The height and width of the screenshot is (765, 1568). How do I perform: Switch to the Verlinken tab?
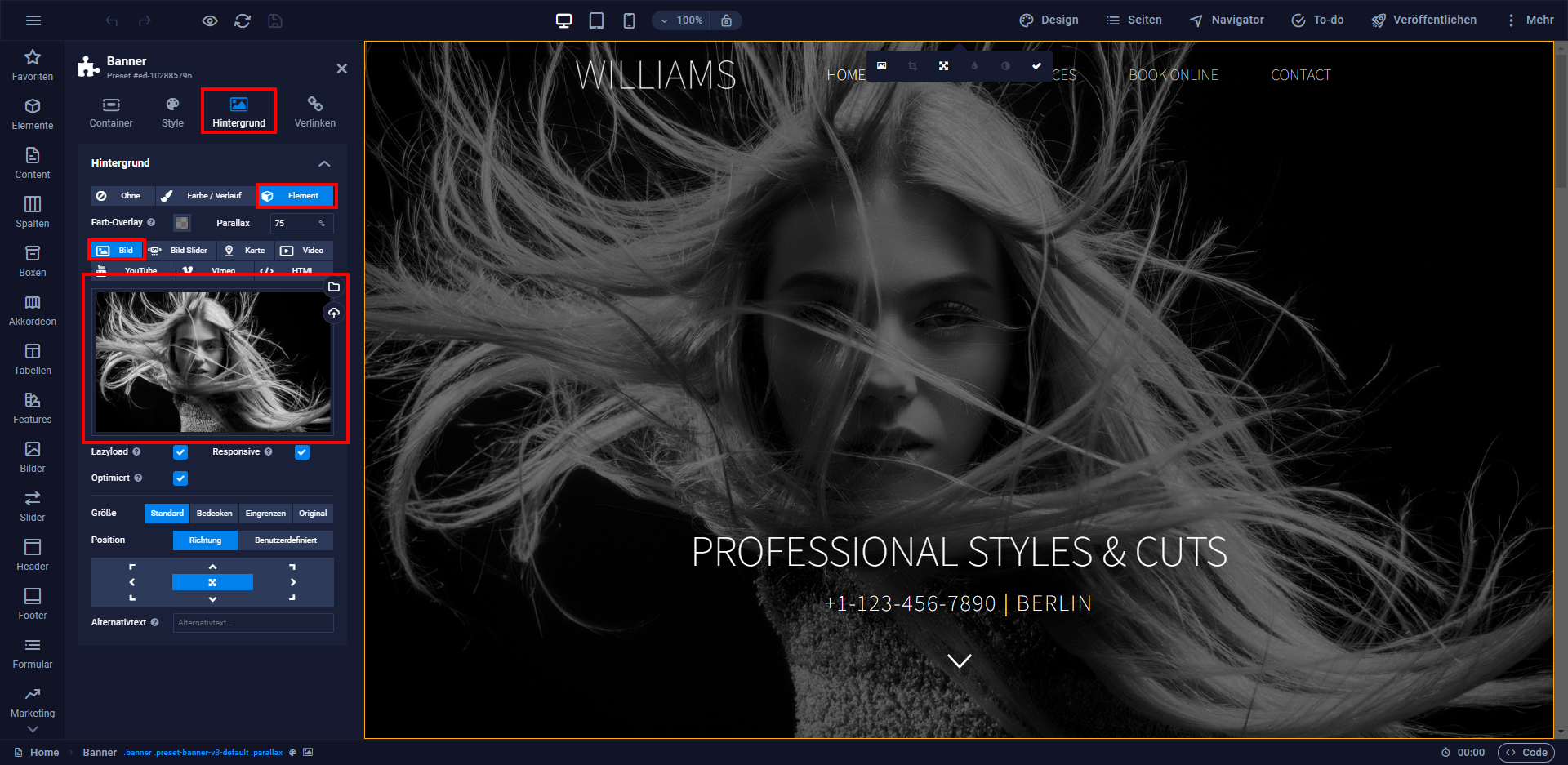click(x=315, y=113)
